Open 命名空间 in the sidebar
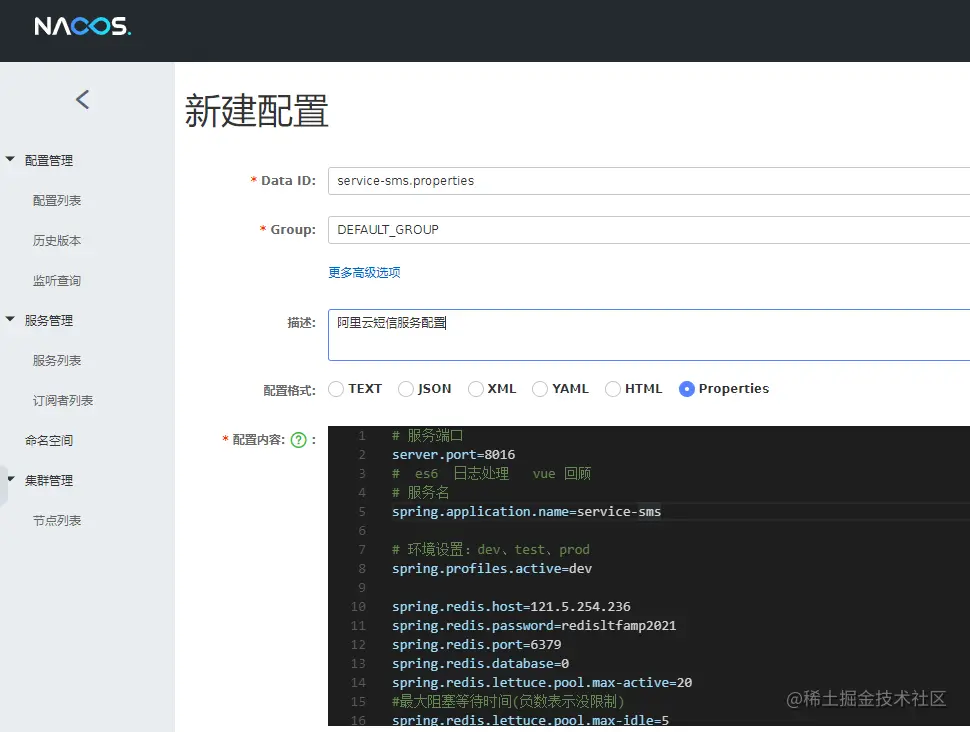 pyautogui.click(x=49, y=441)
